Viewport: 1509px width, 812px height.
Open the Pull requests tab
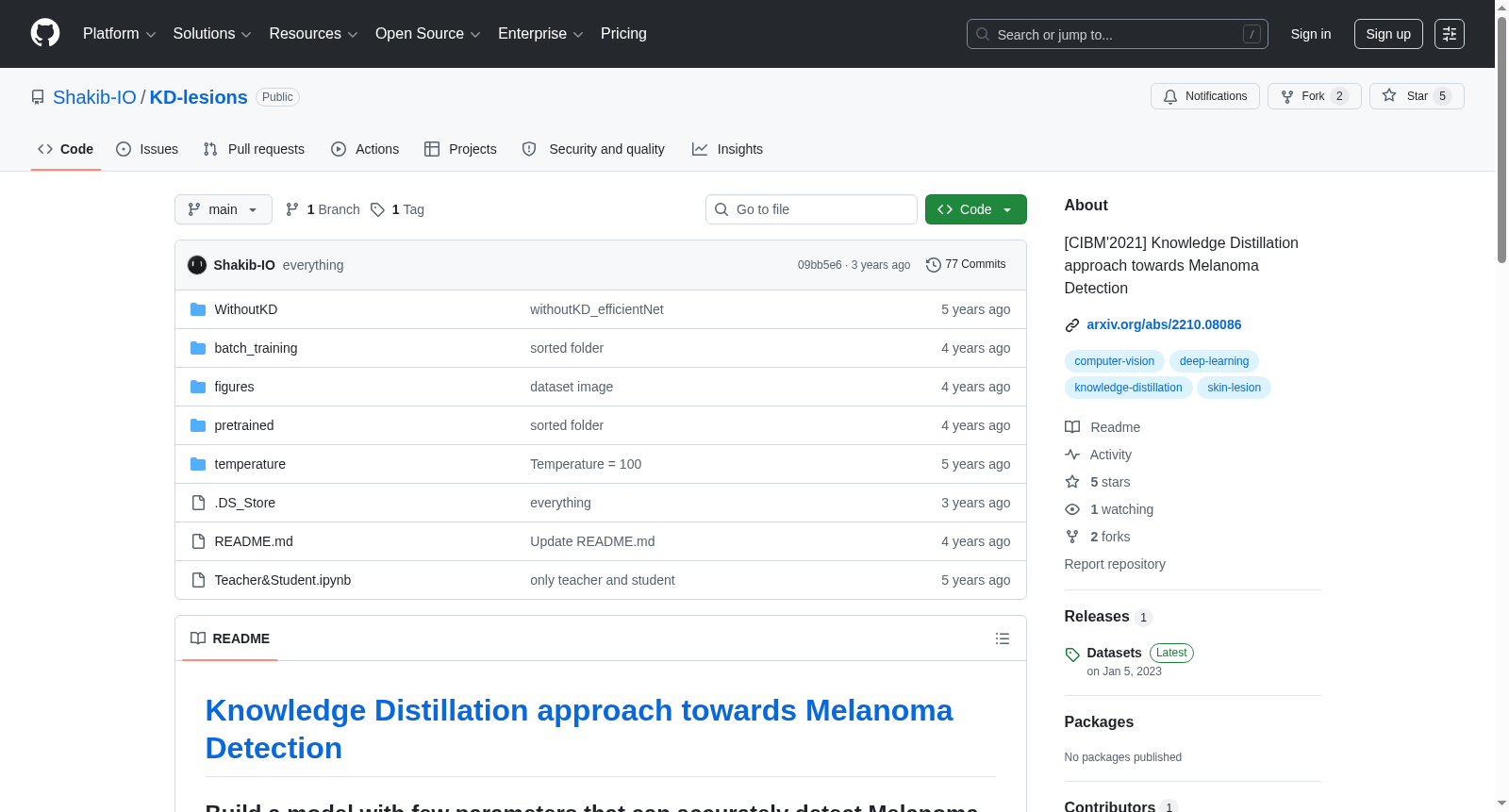click(254, 149)
